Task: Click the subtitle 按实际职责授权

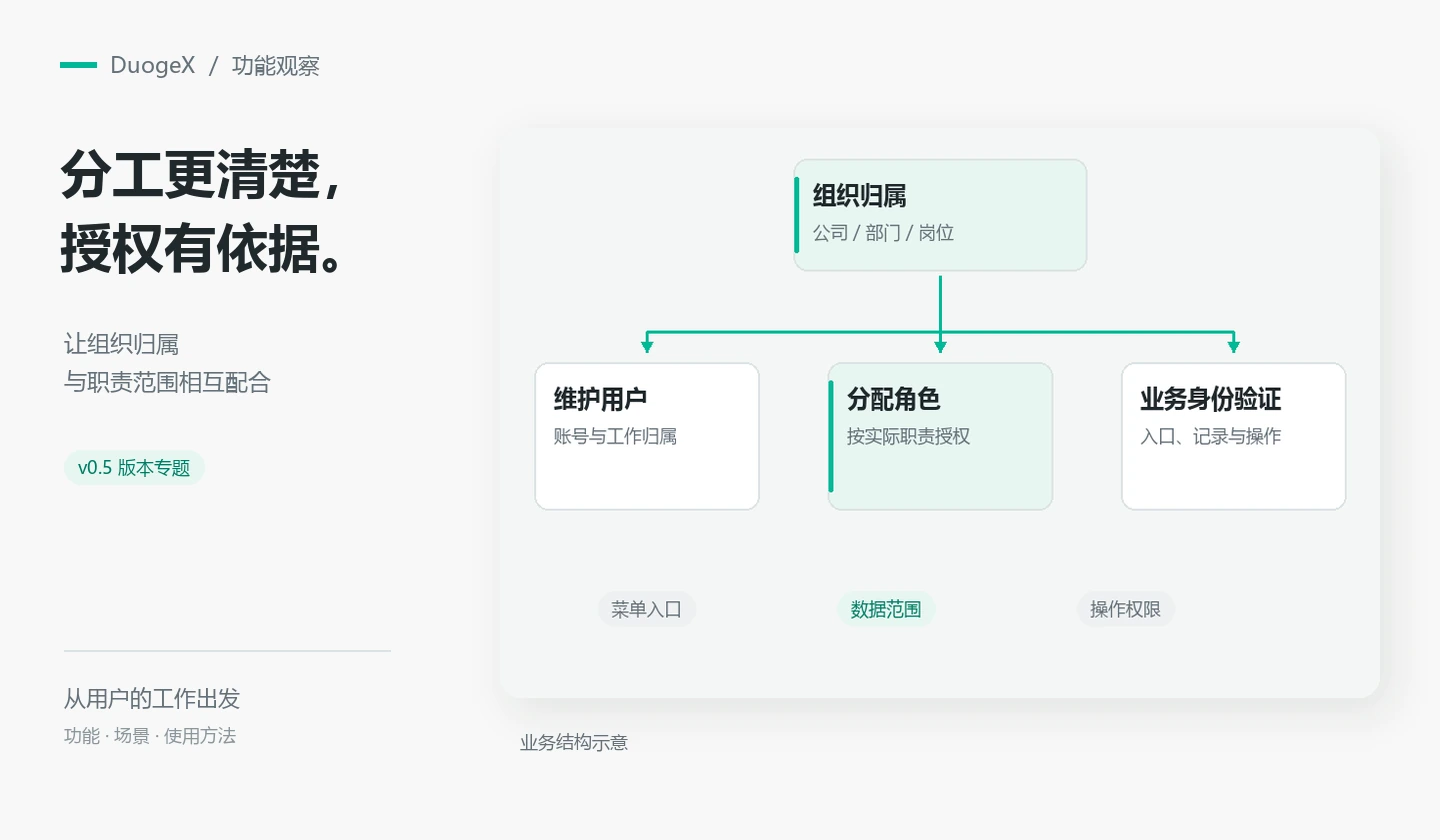Action: point(908,436)
